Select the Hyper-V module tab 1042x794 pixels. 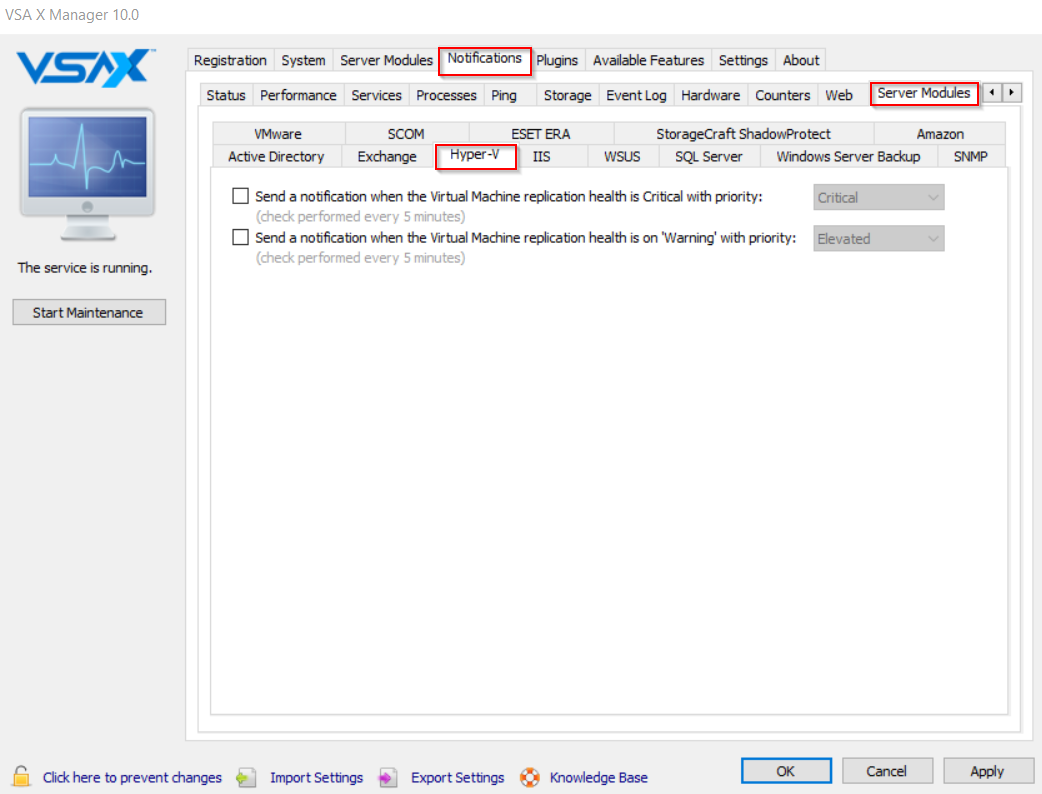click(475, 155)
